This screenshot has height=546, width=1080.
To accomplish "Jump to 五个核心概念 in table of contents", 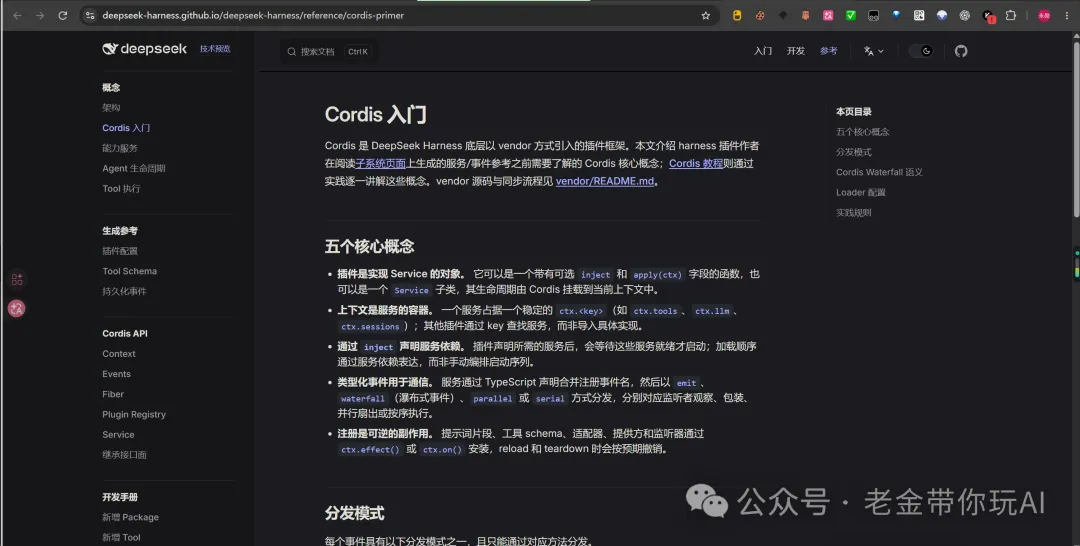I will click(x=862, y=132).
